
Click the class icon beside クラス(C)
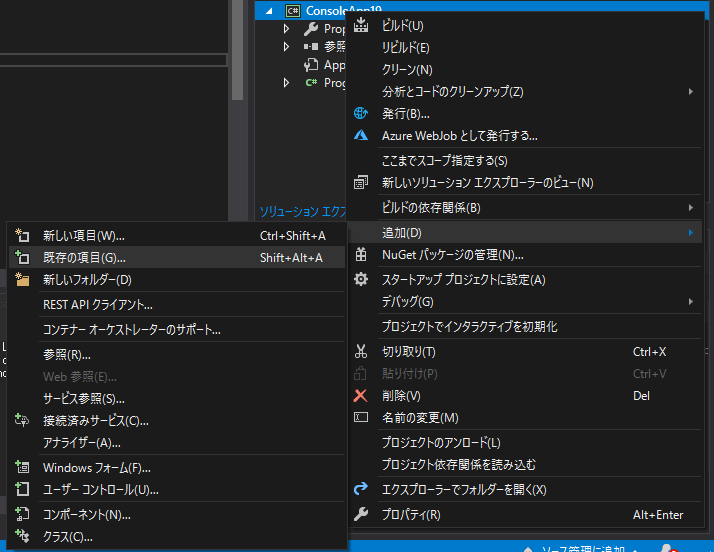[22, 536]
